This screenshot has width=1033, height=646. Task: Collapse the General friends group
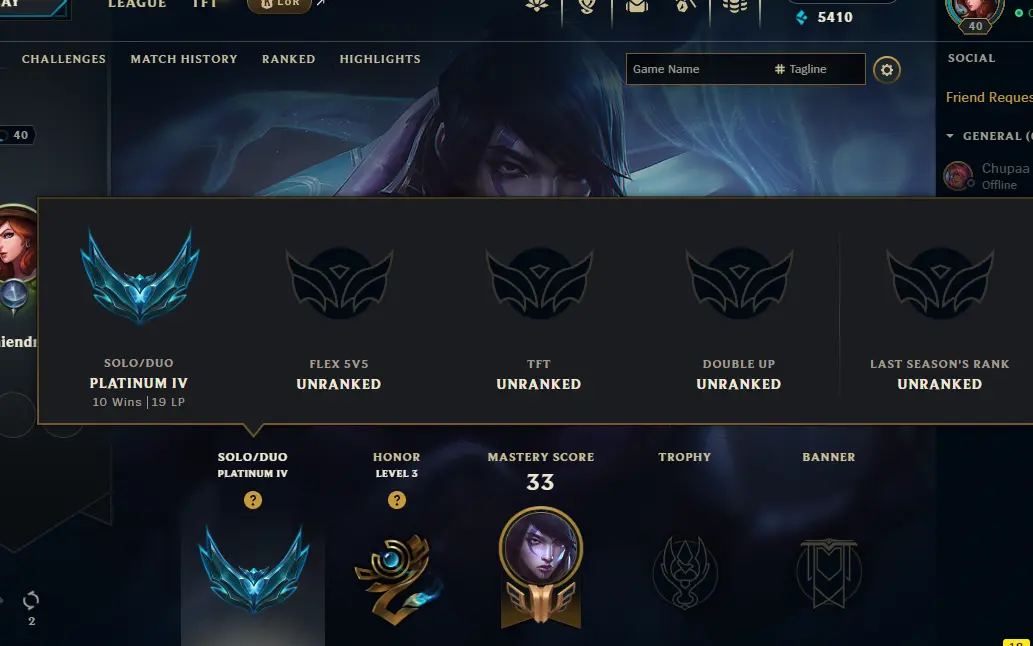[950, 136]
